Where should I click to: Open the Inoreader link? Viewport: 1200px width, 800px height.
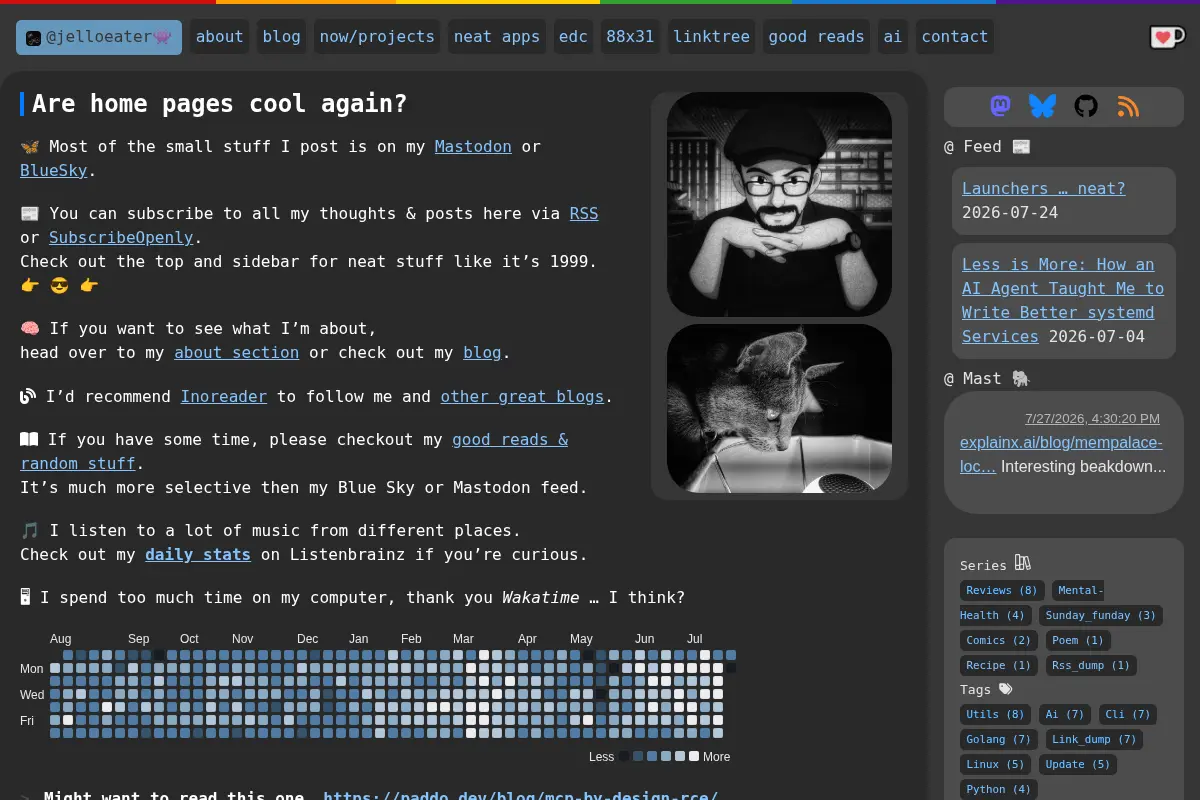[224, 397]
